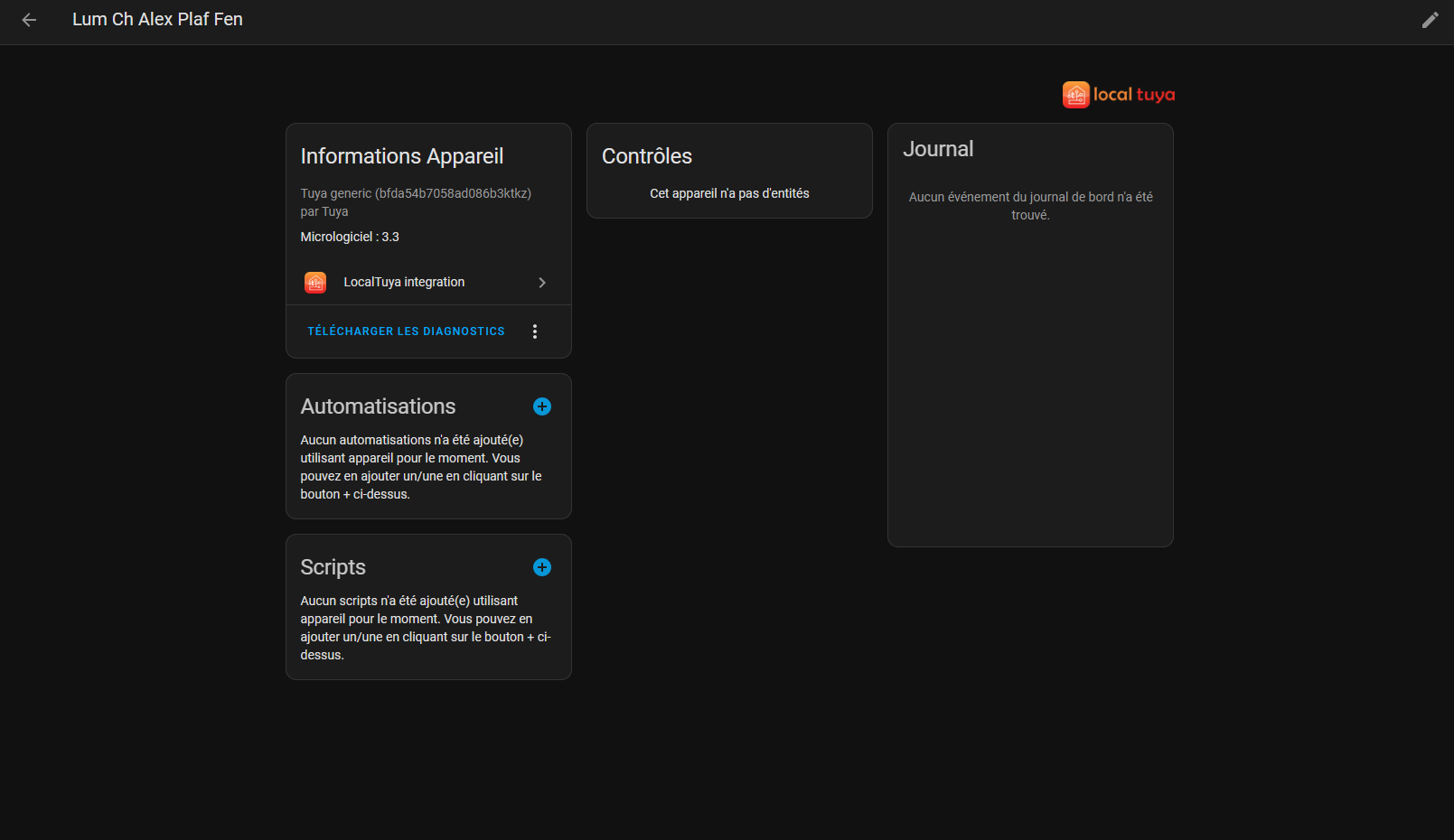1454x840 pixels.
Task: Click the 'Cet appareil n'a pas d'entités' message
Action: (x=729, y=193)
